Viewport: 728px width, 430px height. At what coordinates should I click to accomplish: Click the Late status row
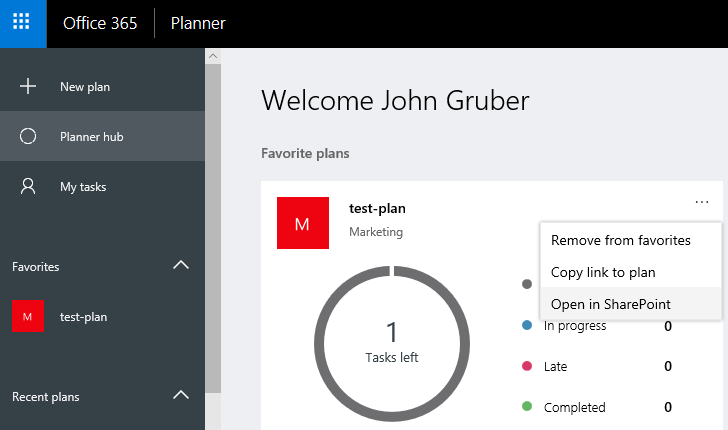click(597, 366)
